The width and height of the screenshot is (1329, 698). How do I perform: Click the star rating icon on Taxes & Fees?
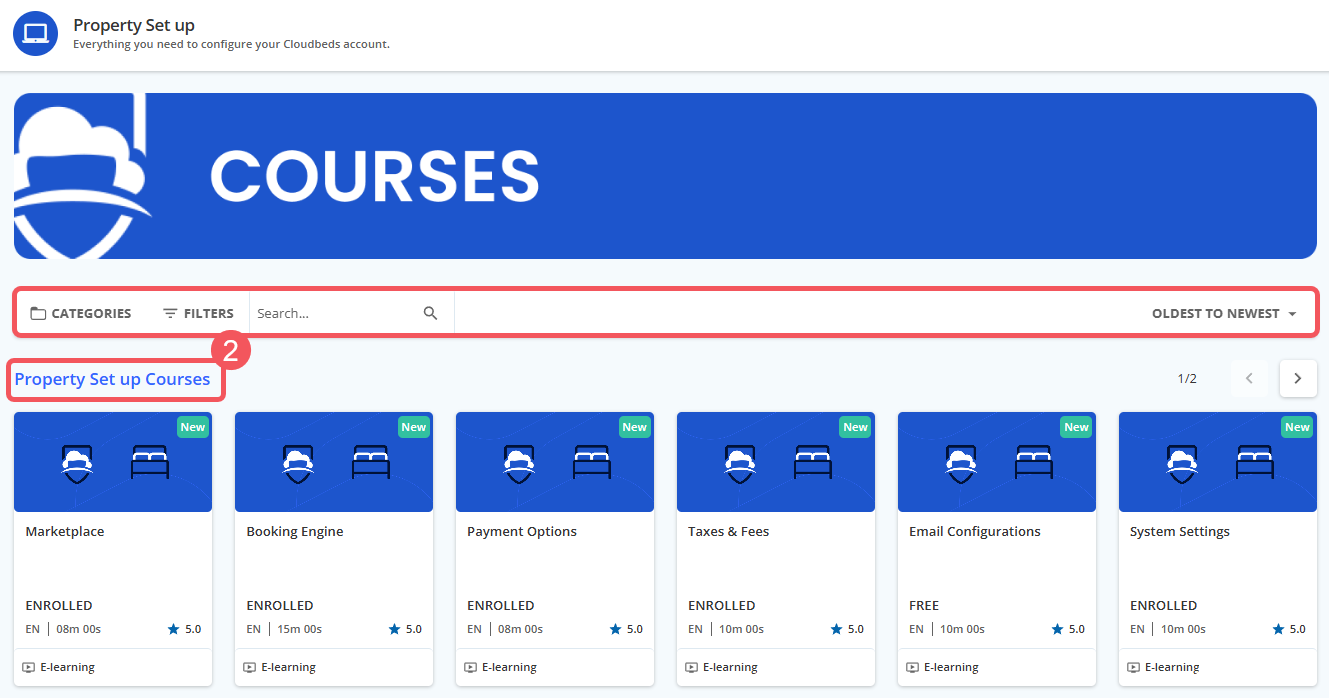[x=837, y=629]
